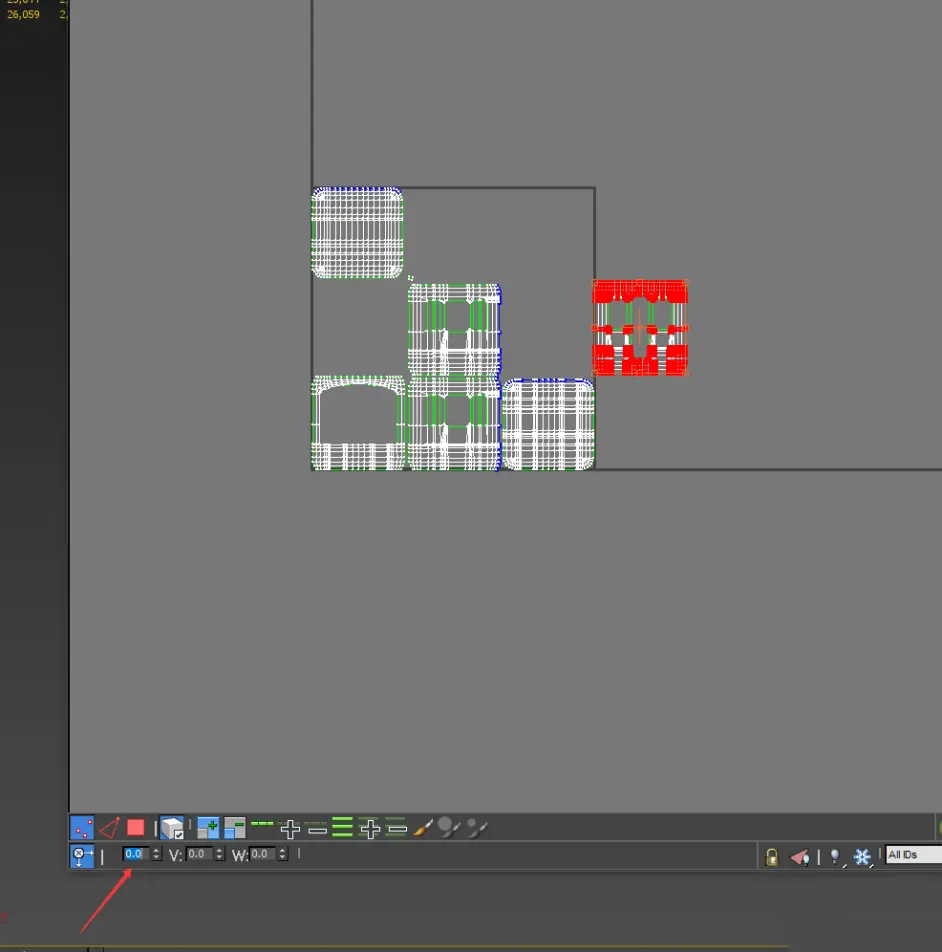Click Hide/Unhide lightbulb flyout icon
942x952 pixels.
836,857
